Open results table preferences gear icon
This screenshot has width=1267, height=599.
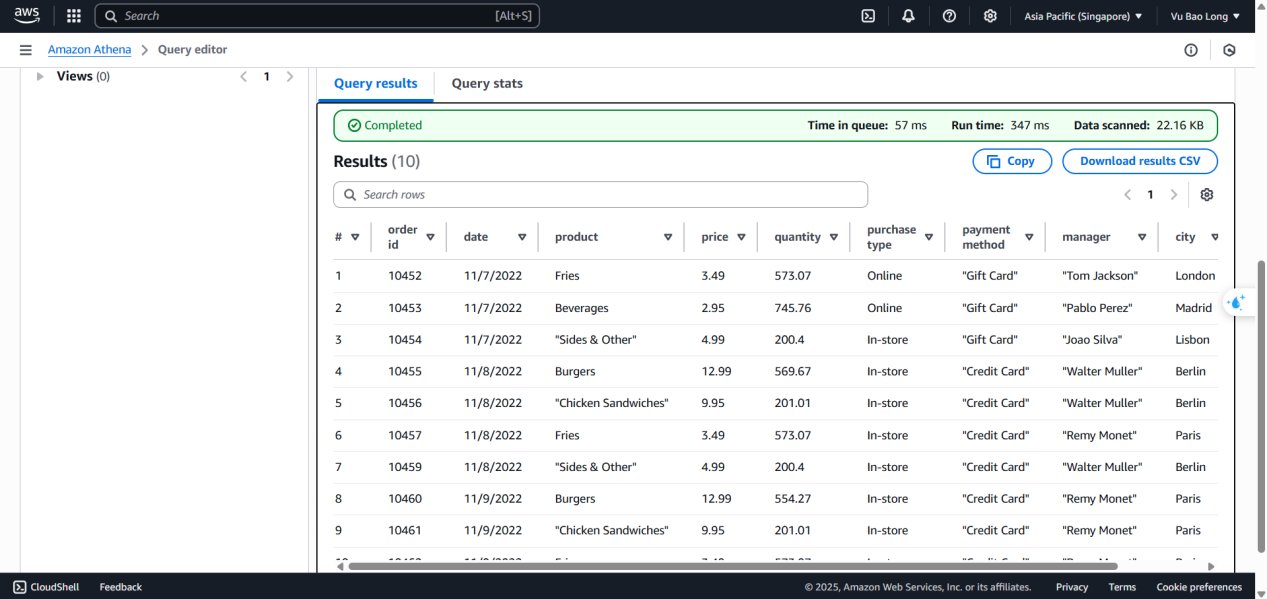1207,195
